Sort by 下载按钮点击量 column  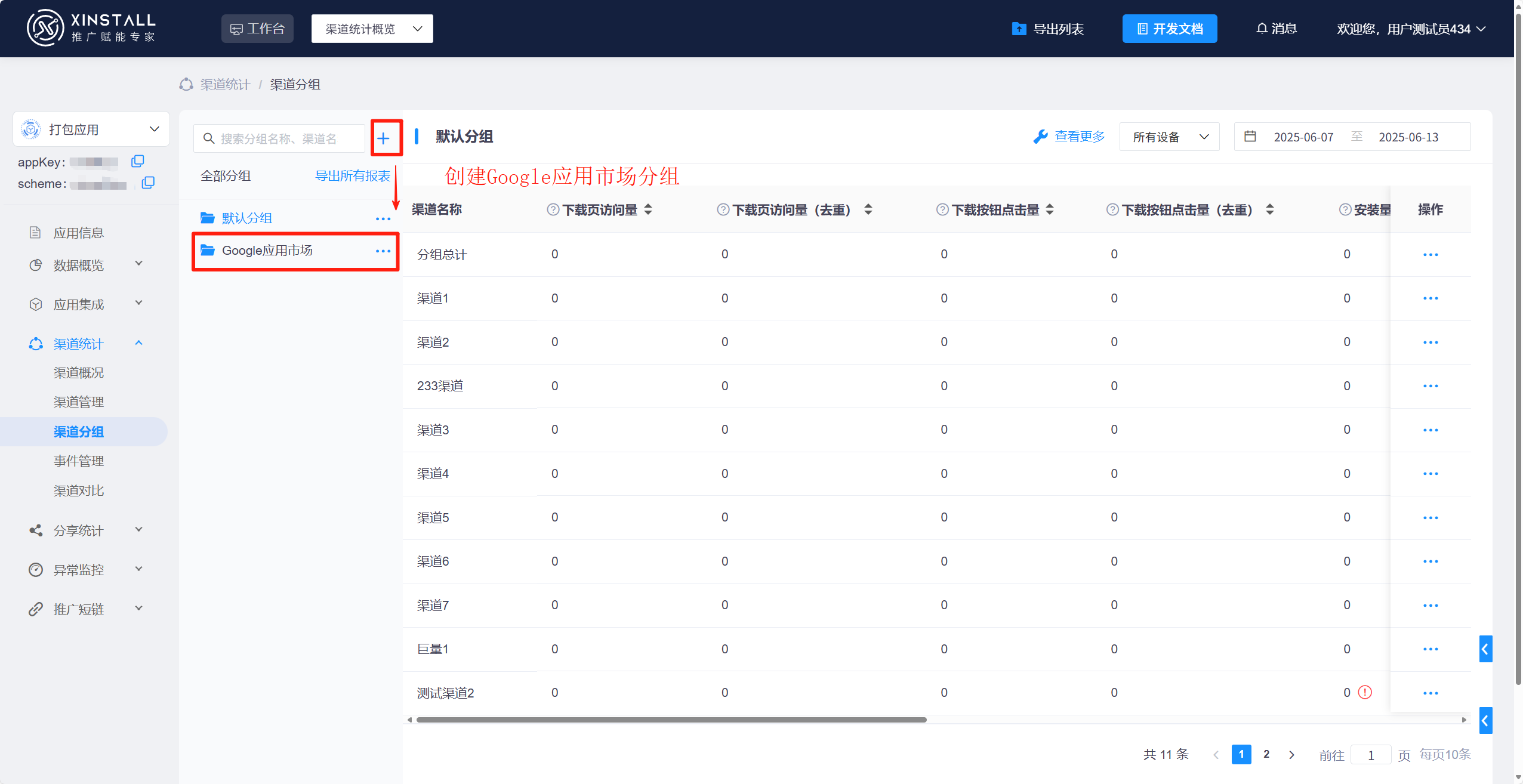(x=1050, y=209)
